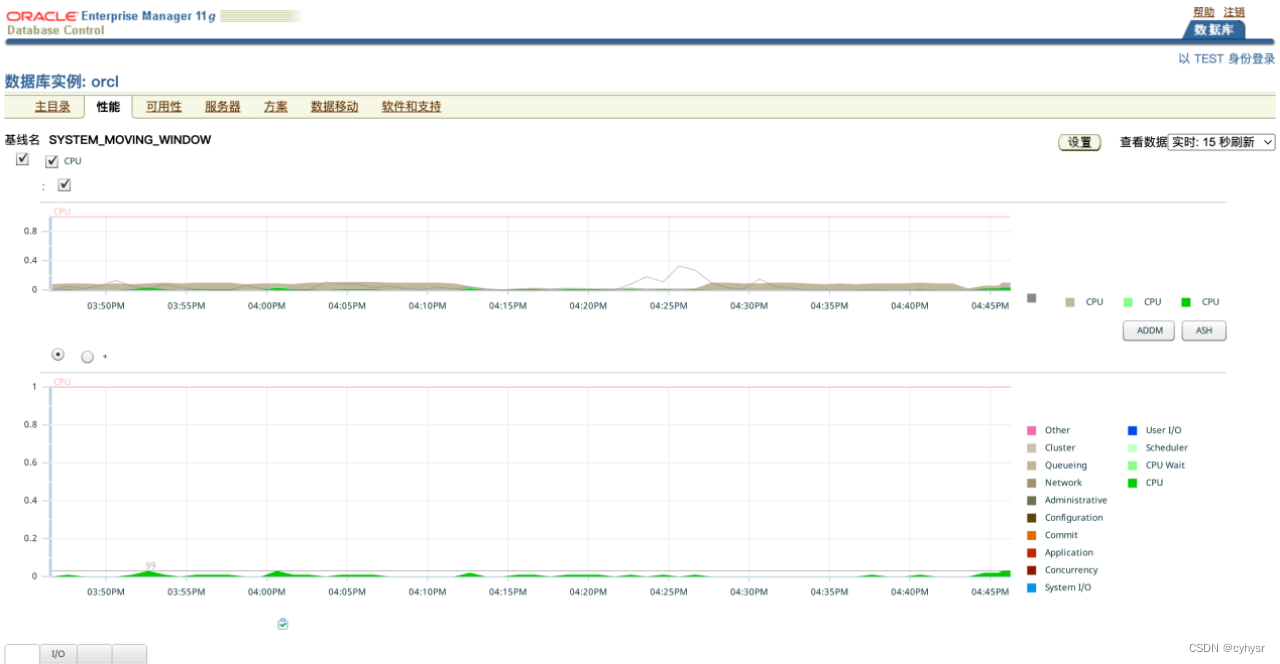
Task: Switch to the 性能 tab
Action: click(108, 106)
